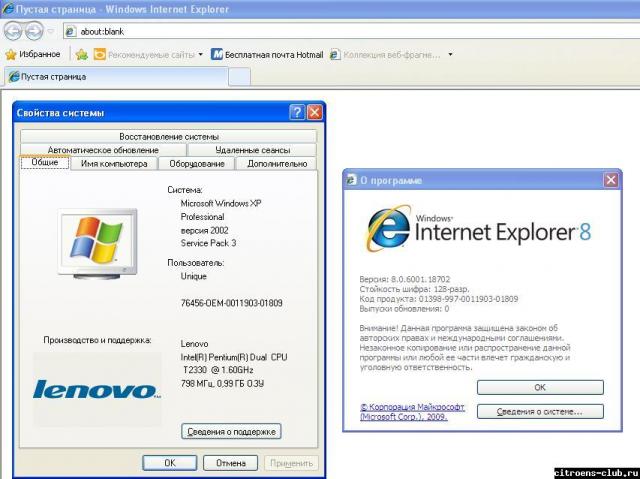
Task: Click the Сведения о системе button
Action: [x=540, y=411]
